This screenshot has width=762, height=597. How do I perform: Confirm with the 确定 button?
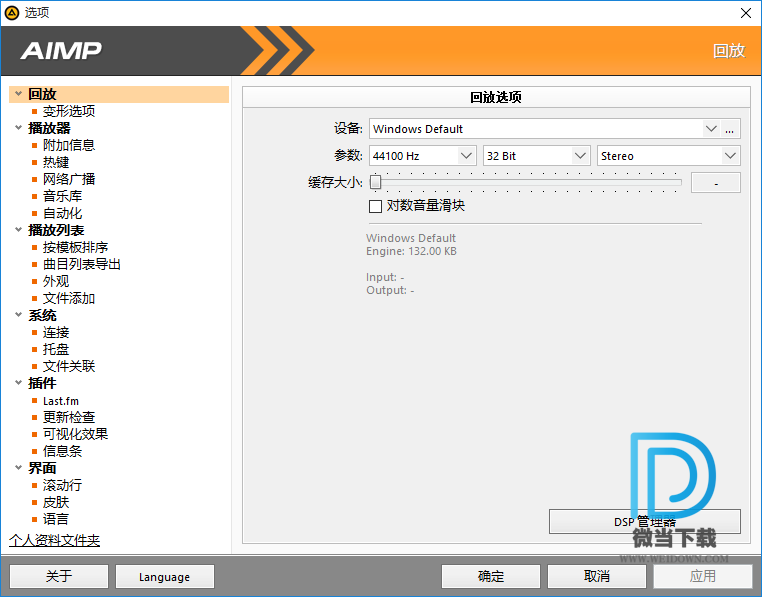[x=491, y=577]
